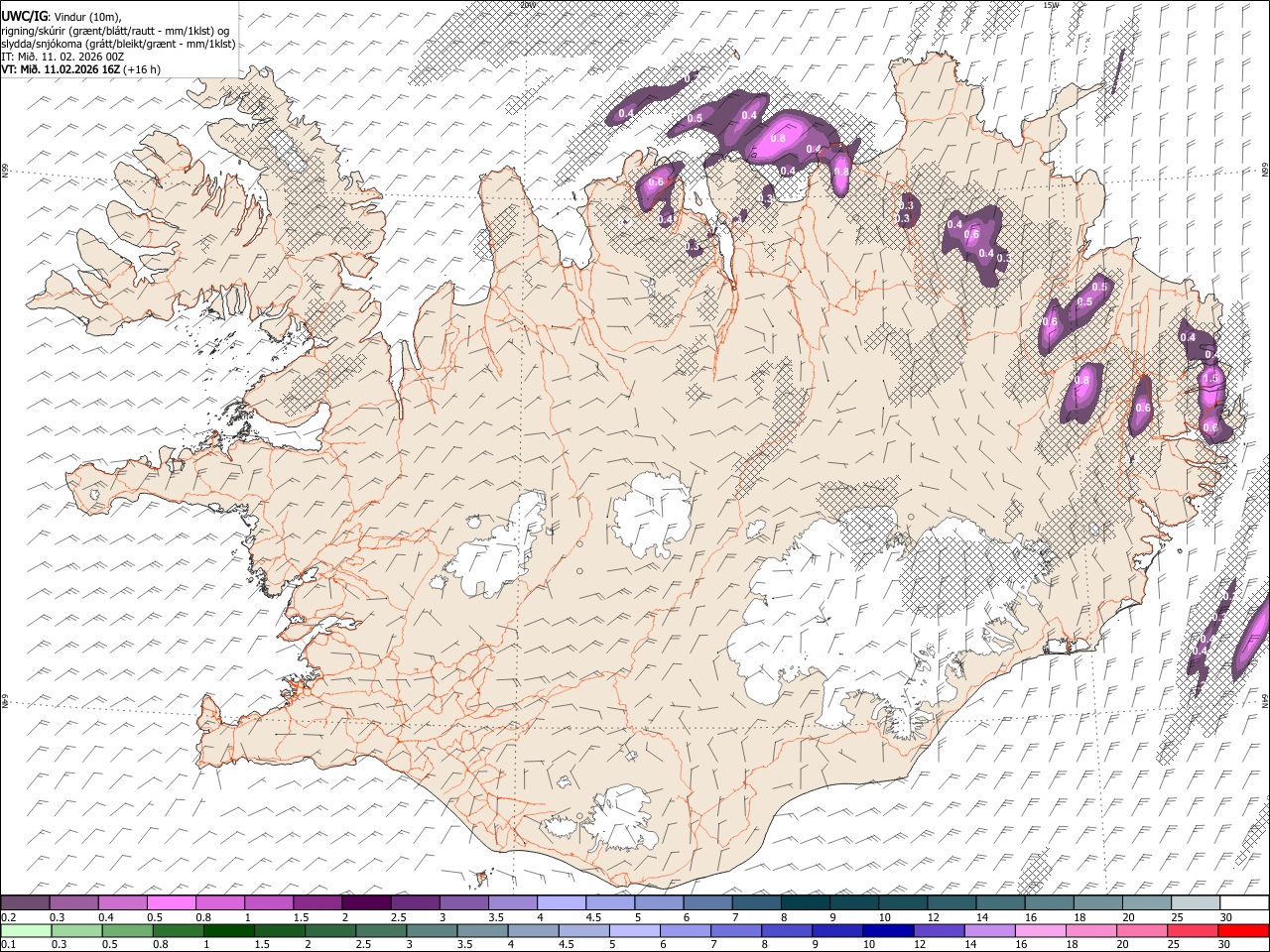Pick bottom-row swatch between 6 and 7
1270x952 pixels.
pos(686,930)
